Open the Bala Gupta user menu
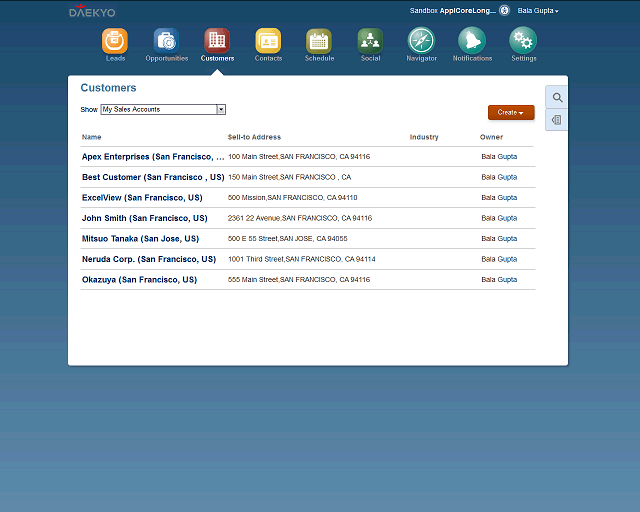Screen dimensions: 640x512 (538, 11)
